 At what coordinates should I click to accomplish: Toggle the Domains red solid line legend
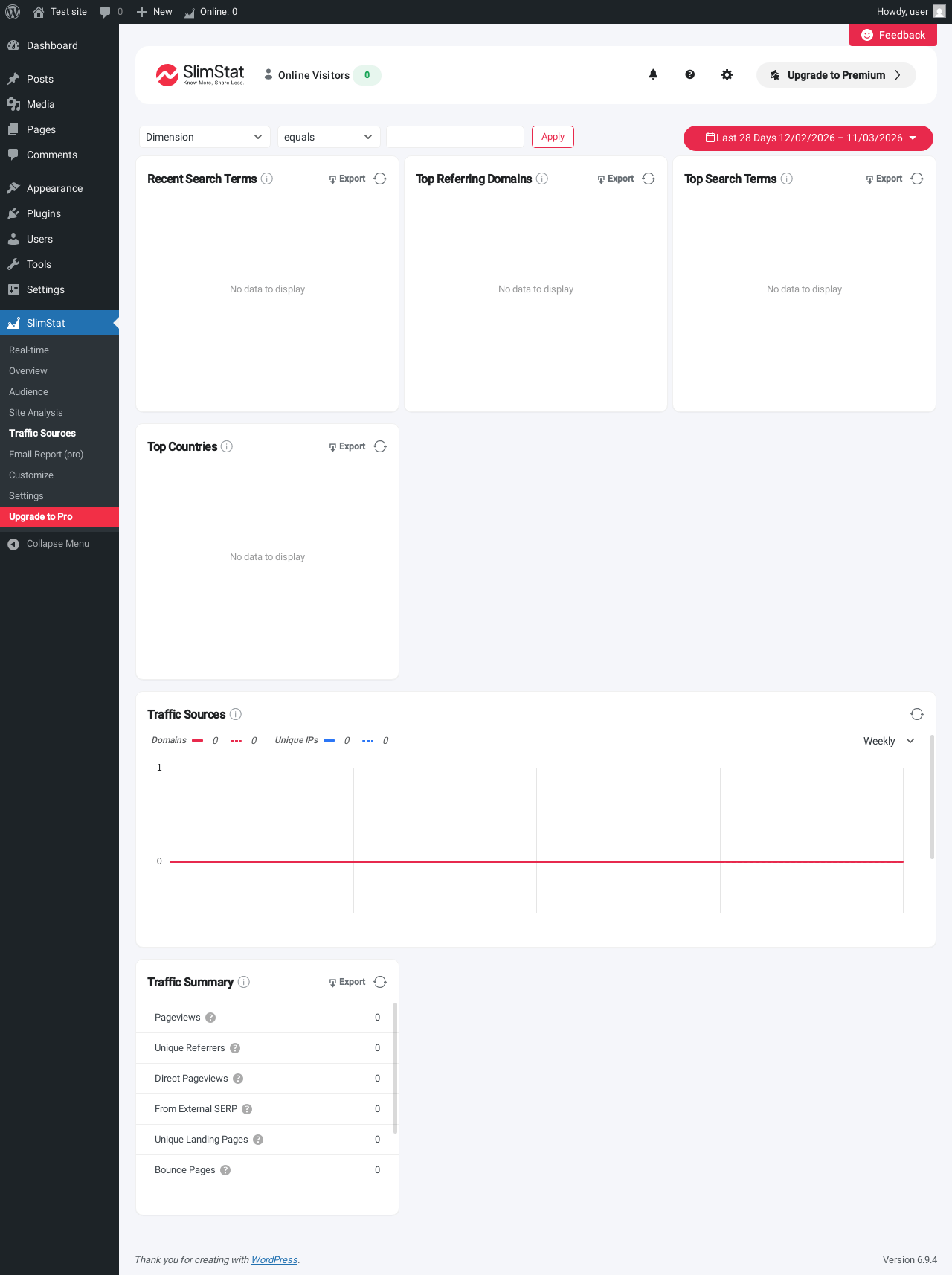[x=198, y=740]
